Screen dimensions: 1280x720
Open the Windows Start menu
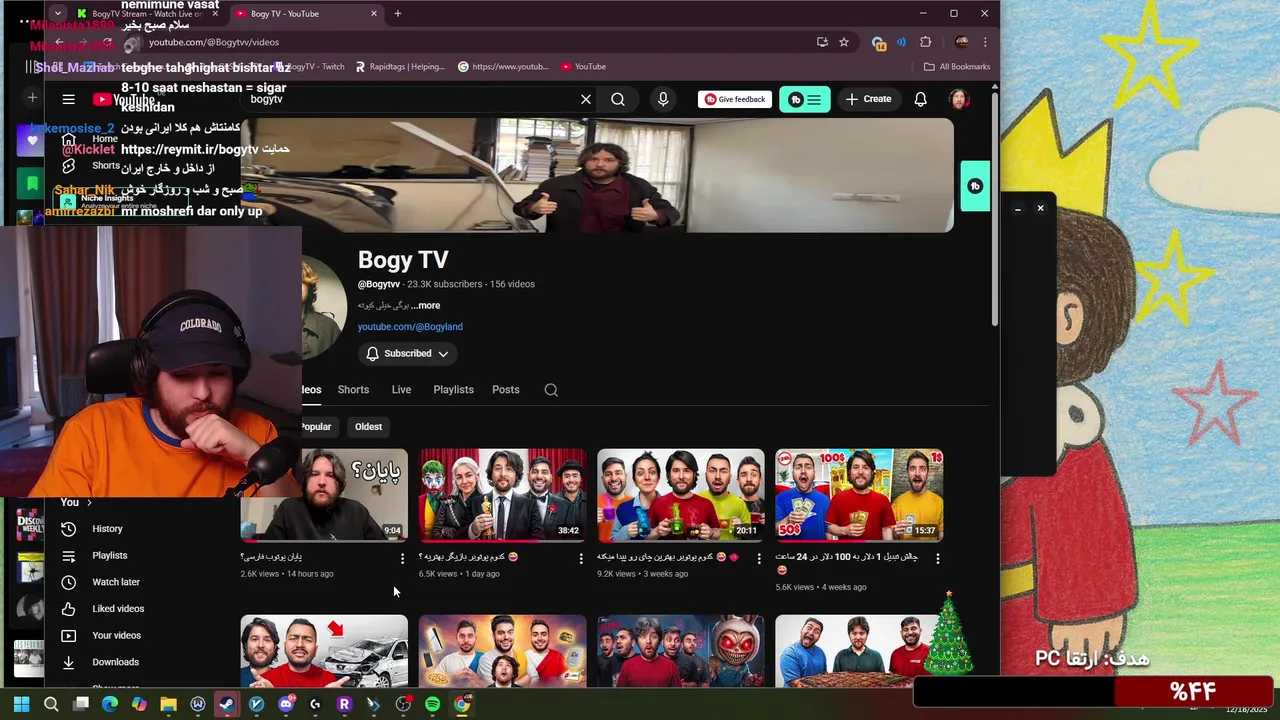(x=21, y=704)
